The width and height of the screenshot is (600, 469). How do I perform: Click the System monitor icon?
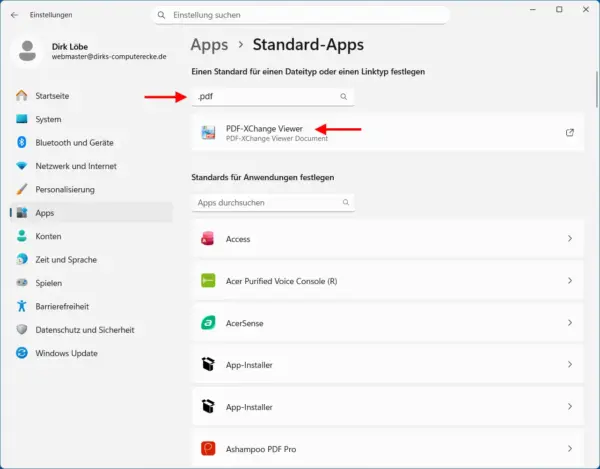pos(22,119)
